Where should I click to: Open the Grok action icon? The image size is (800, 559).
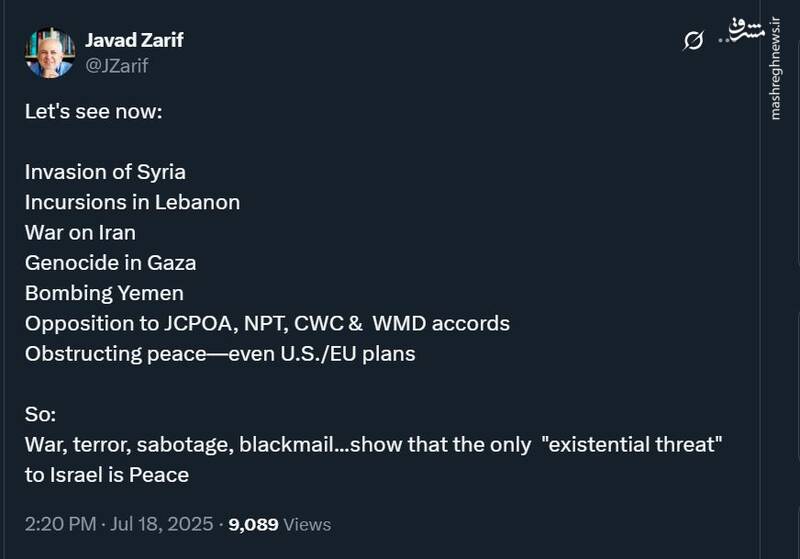[x=693, y=41]
